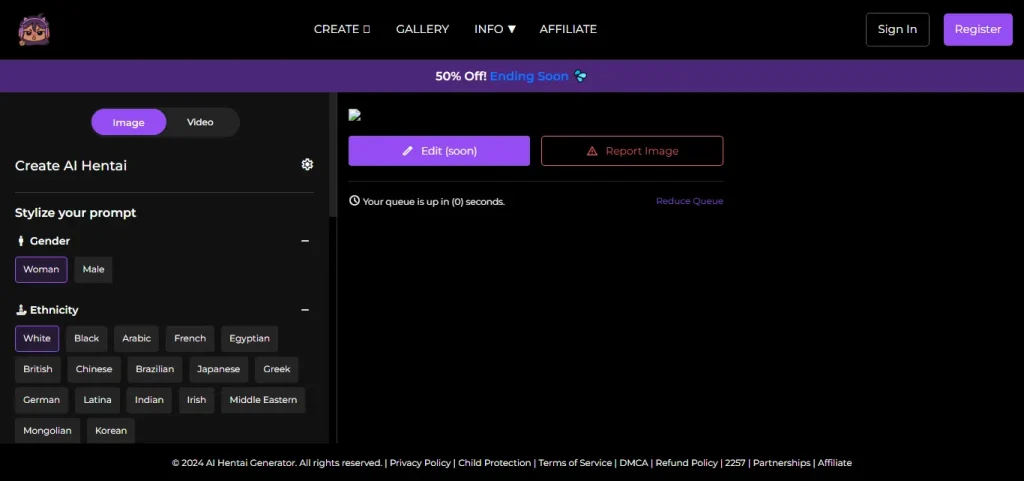Open the AFFILIATE page
This screenshot has height=481, width=1024.
(568, 29)
